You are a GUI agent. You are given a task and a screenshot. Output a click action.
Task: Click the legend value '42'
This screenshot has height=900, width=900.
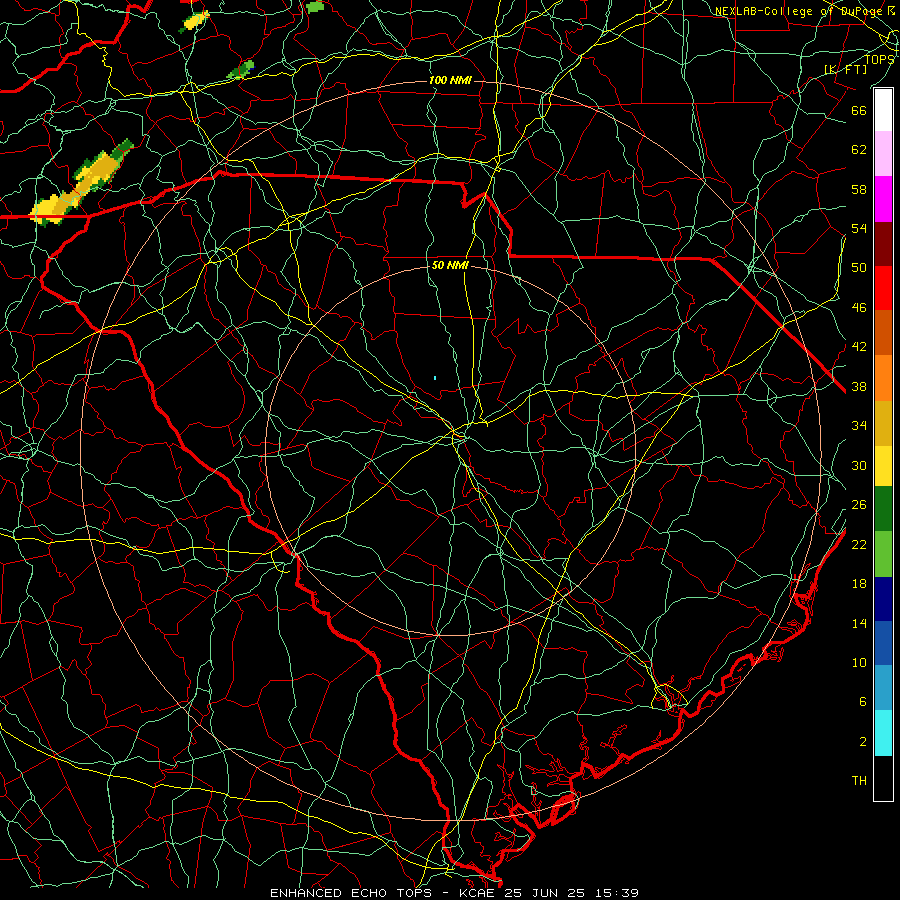click(859, 346)
